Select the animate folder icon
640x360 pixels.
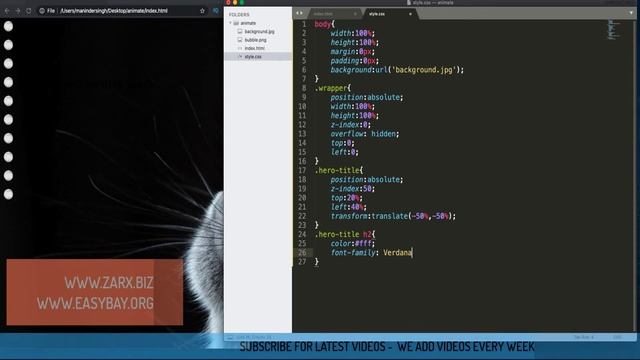coord(236,23)
